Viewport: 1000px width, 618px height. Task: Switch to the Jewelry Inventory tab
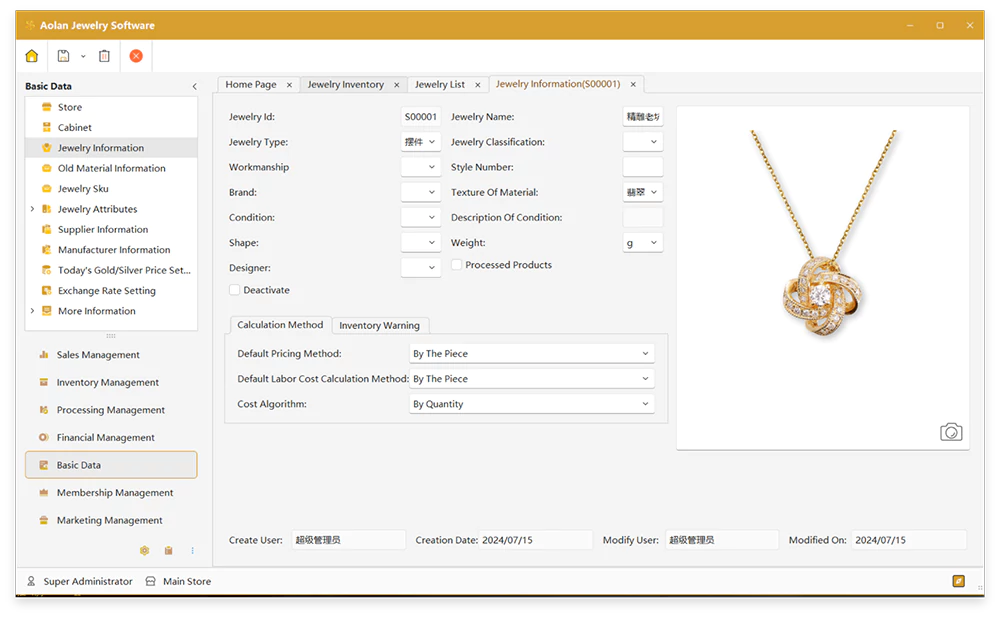tap(345, 85)
